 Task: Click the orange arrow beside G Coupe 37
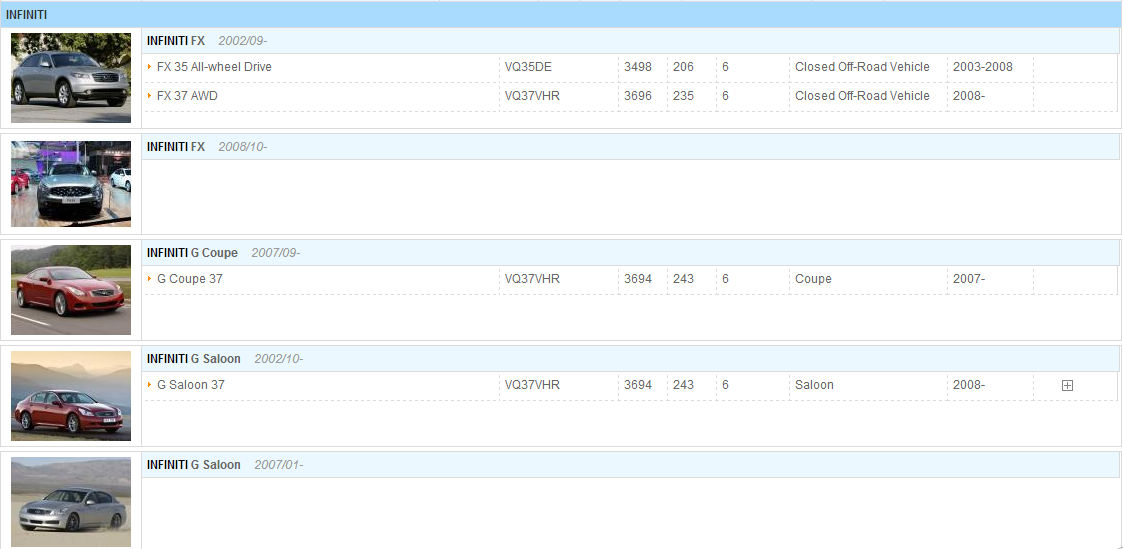coord(150,278)
